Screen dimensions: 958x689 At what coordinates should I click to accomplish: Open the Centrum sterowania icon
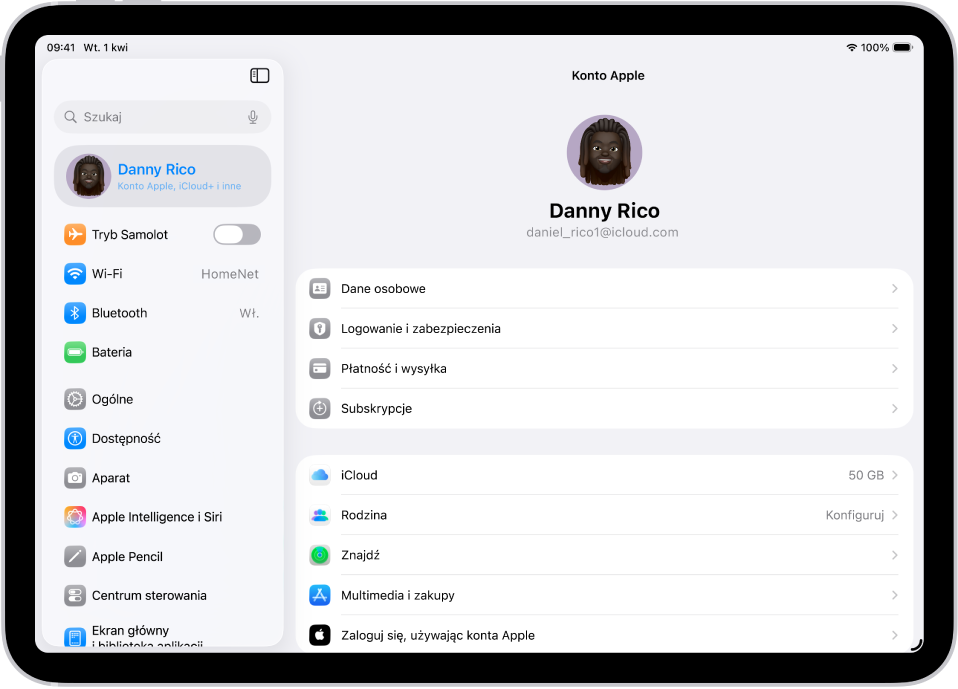[75, 595]
